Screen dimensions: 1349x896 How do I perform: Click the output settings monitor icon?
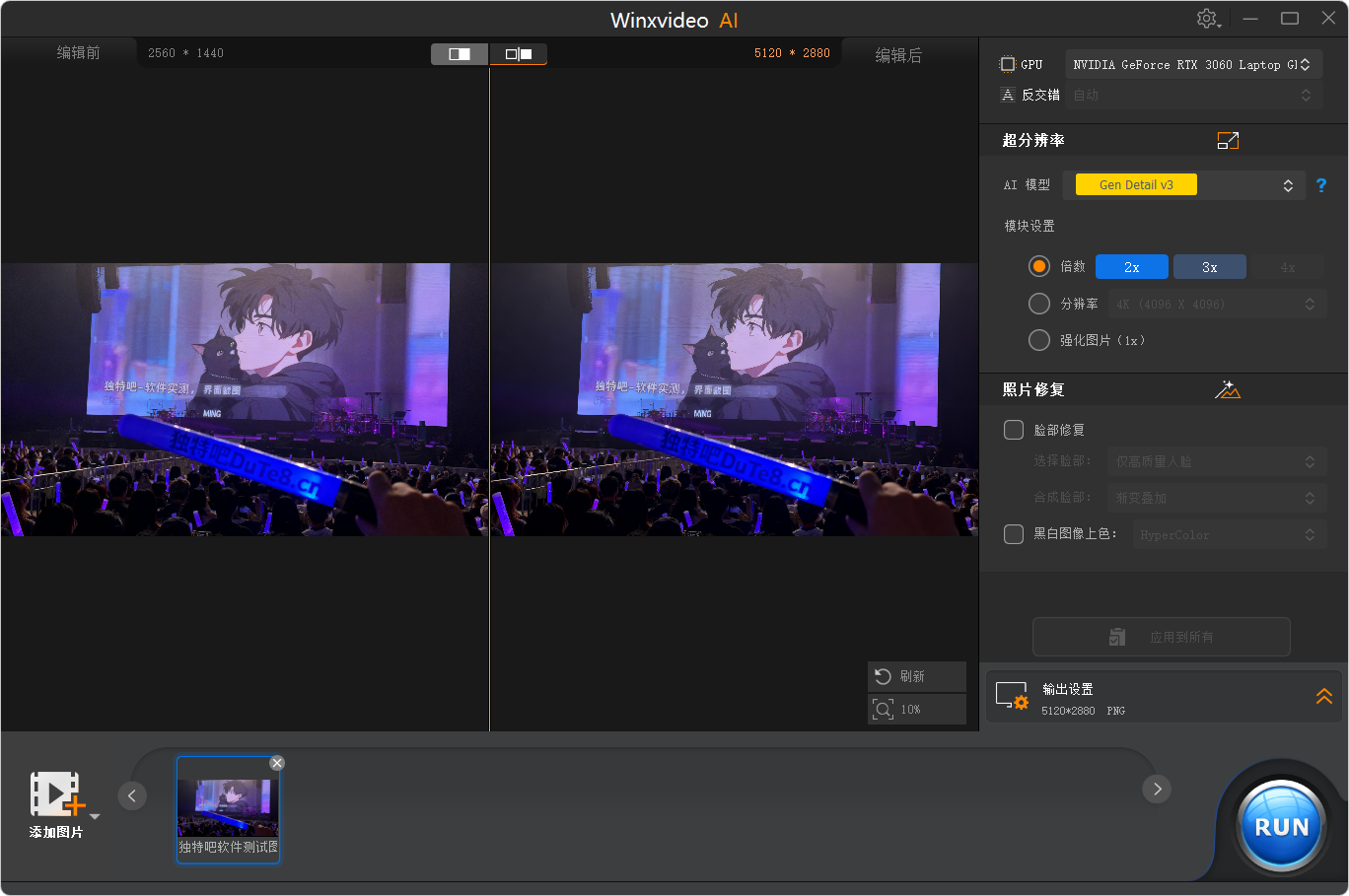click(x=1012, y=696)
